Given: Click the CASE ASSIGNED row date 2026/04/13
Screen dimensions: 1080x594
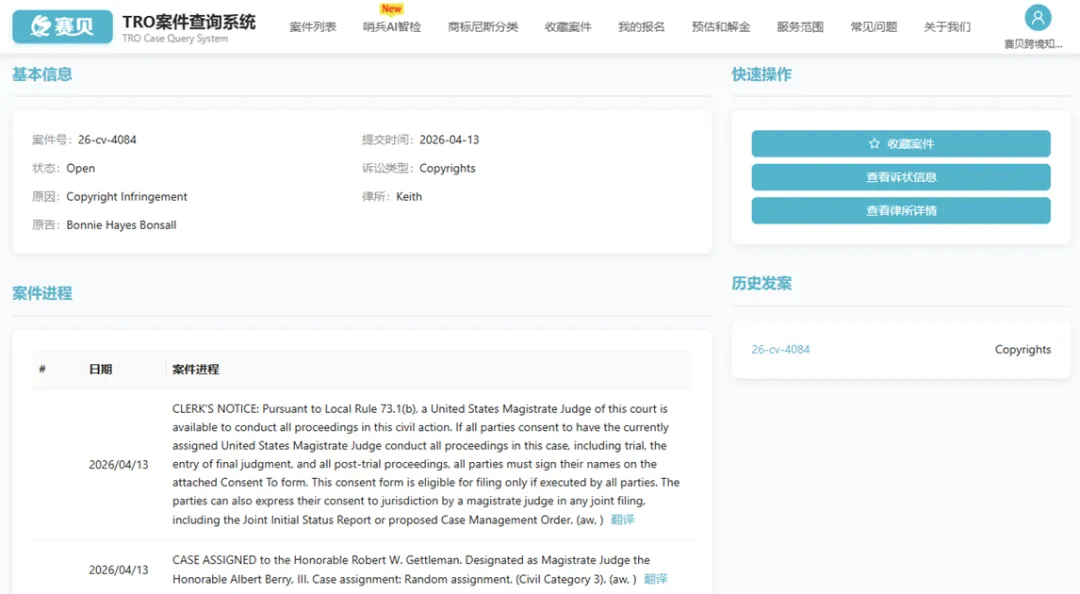Looking at the screenshot, I should 118,570.
